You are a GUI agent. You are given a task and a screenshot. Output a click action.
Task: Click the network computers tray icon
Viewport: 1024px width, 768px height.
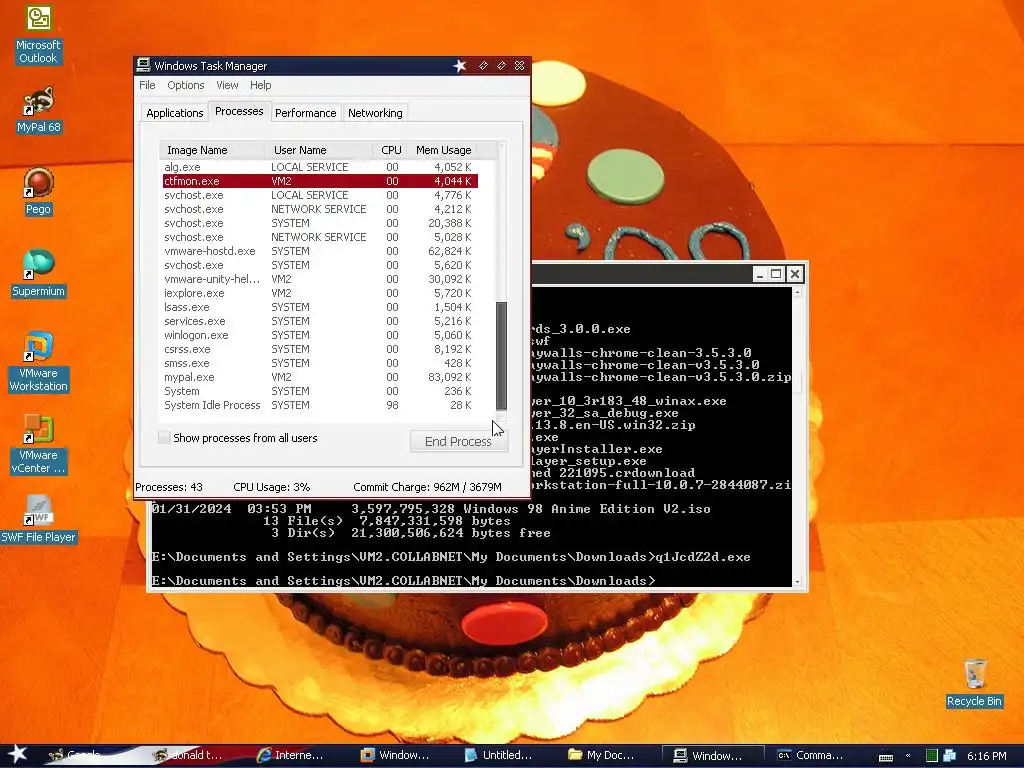[x=950, y=756]
